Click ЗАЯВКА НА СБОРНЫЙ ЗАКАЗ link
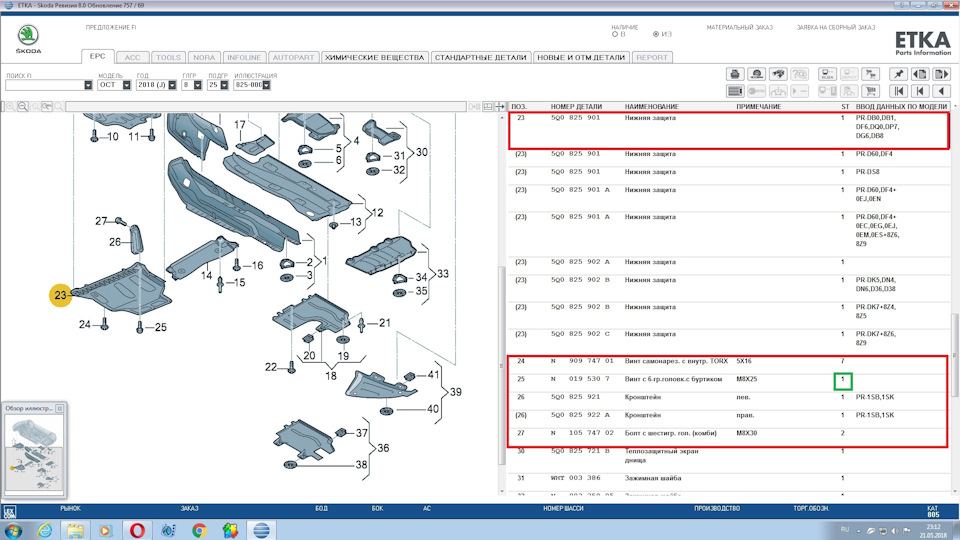Viewport: 960px width, 540px height. pos(836,28)
